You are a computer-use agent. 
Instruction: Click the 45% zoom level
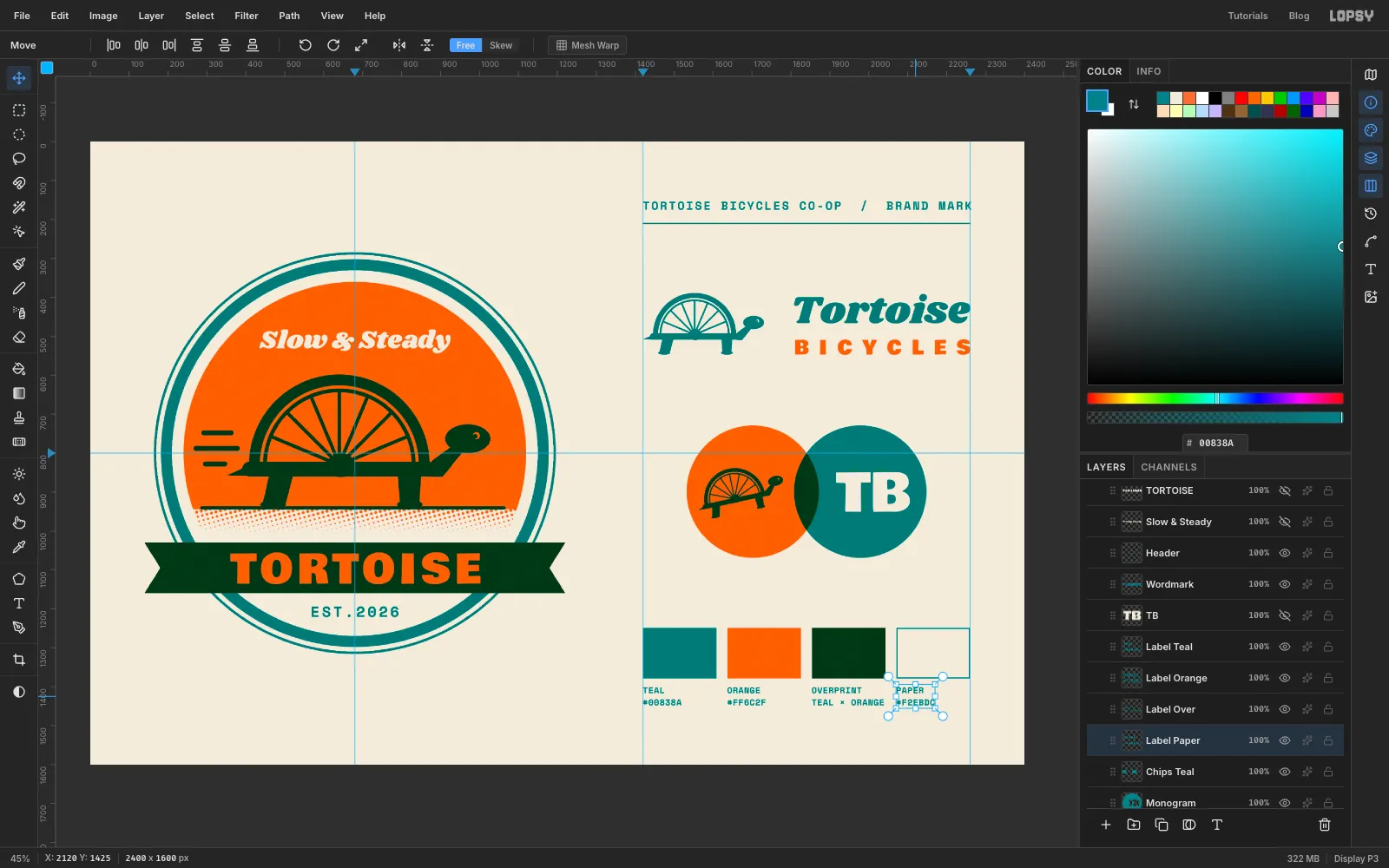(20, 858)
